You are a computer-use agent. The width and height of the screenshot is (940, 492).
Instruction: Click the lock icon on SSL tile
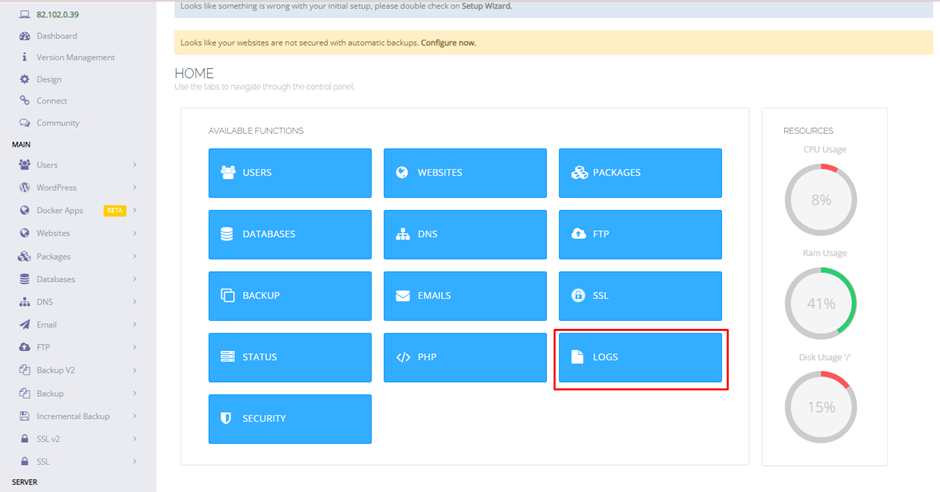pyautogui.click(x=578, y=295)
